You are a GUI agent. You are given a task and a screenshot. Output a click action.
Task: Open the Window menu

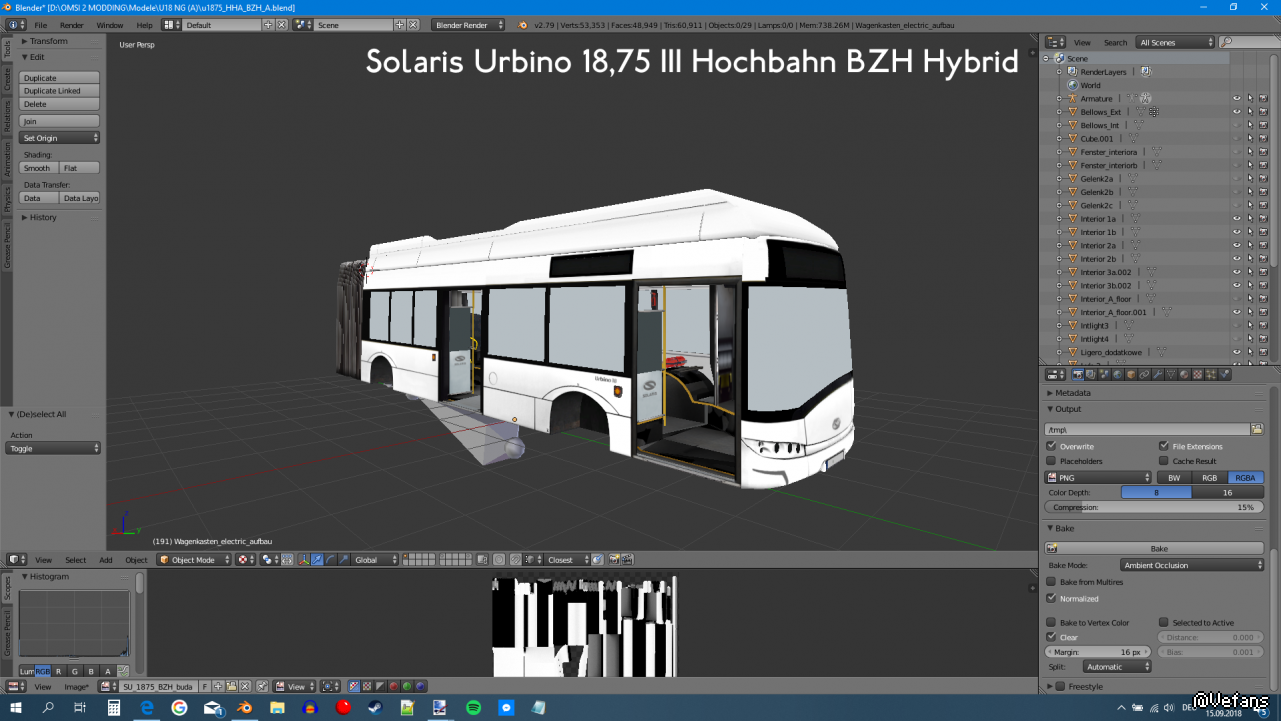tap(110, 25)
